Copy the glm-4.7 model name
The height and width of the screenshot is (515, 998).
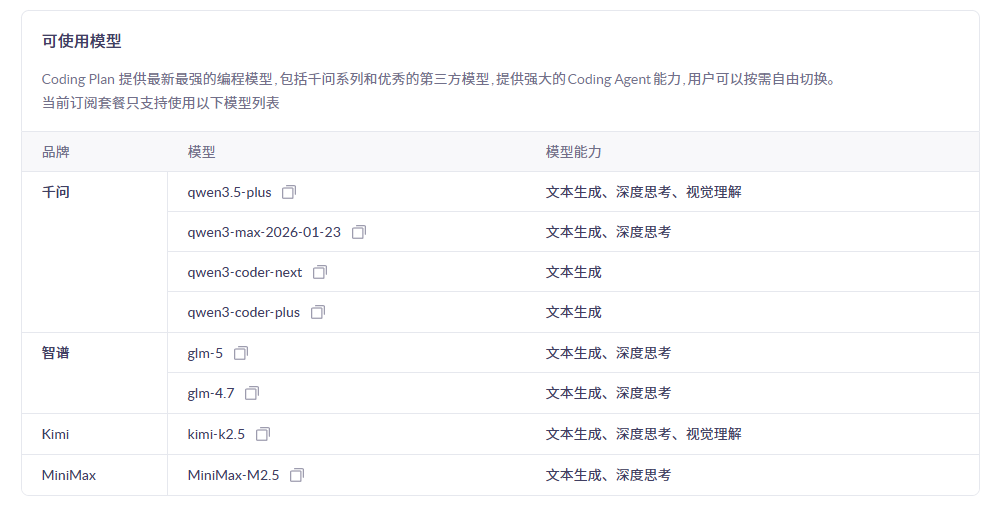pos(252,393)
